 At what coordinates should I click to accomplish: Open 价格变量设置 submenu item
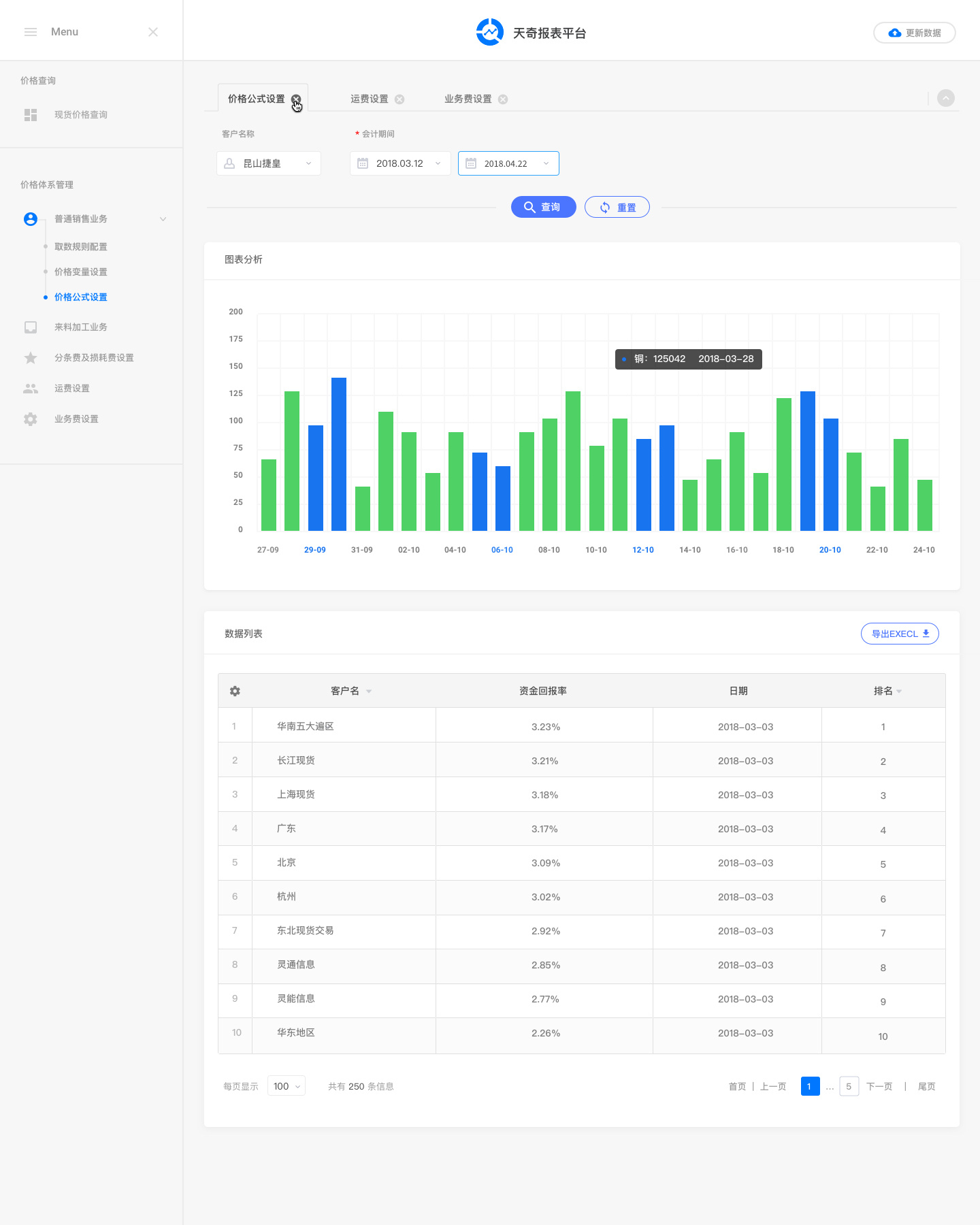[x=81, y=272]
